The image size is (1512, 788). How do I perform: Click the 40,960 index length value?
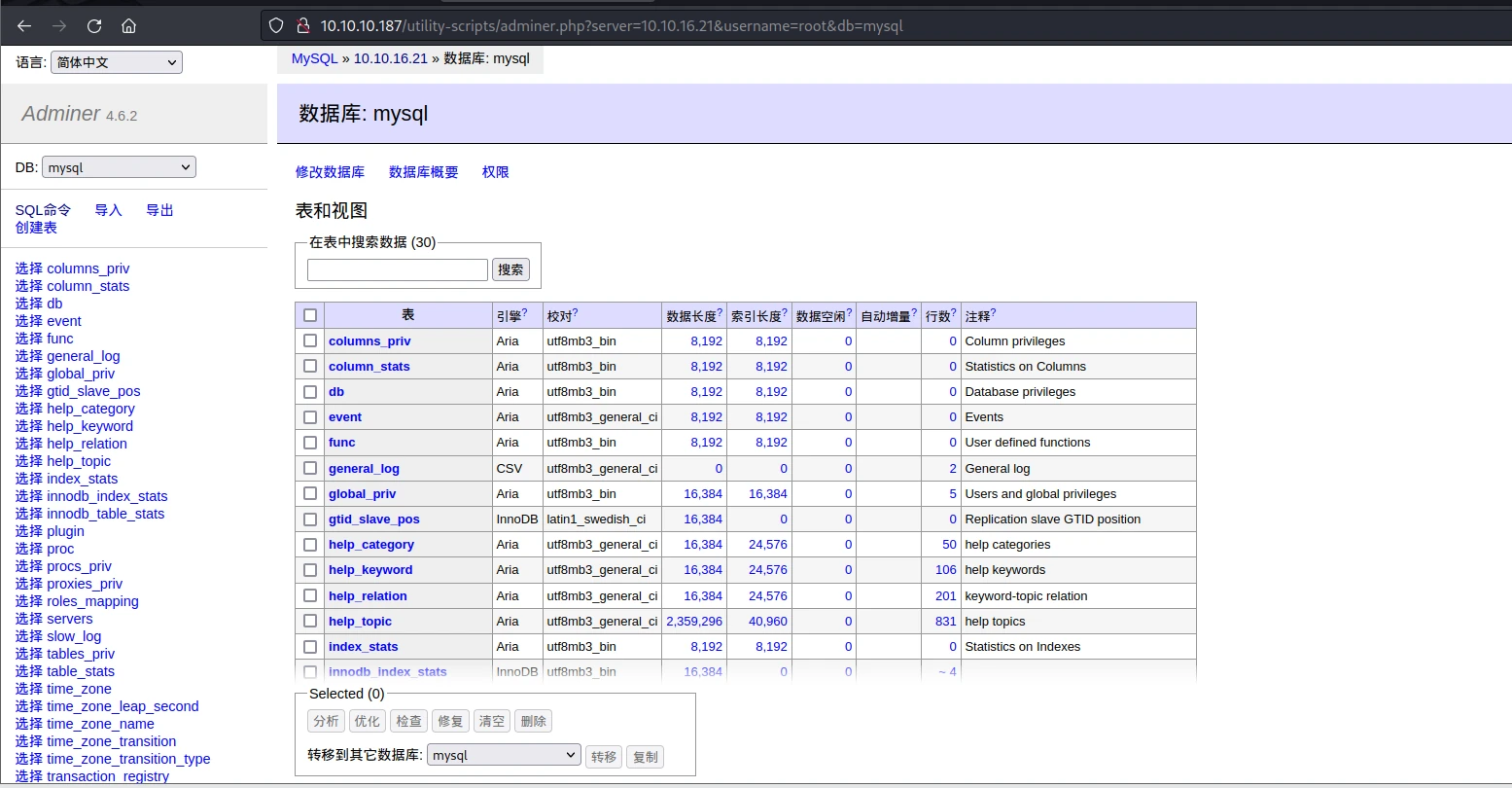[768, 621]
